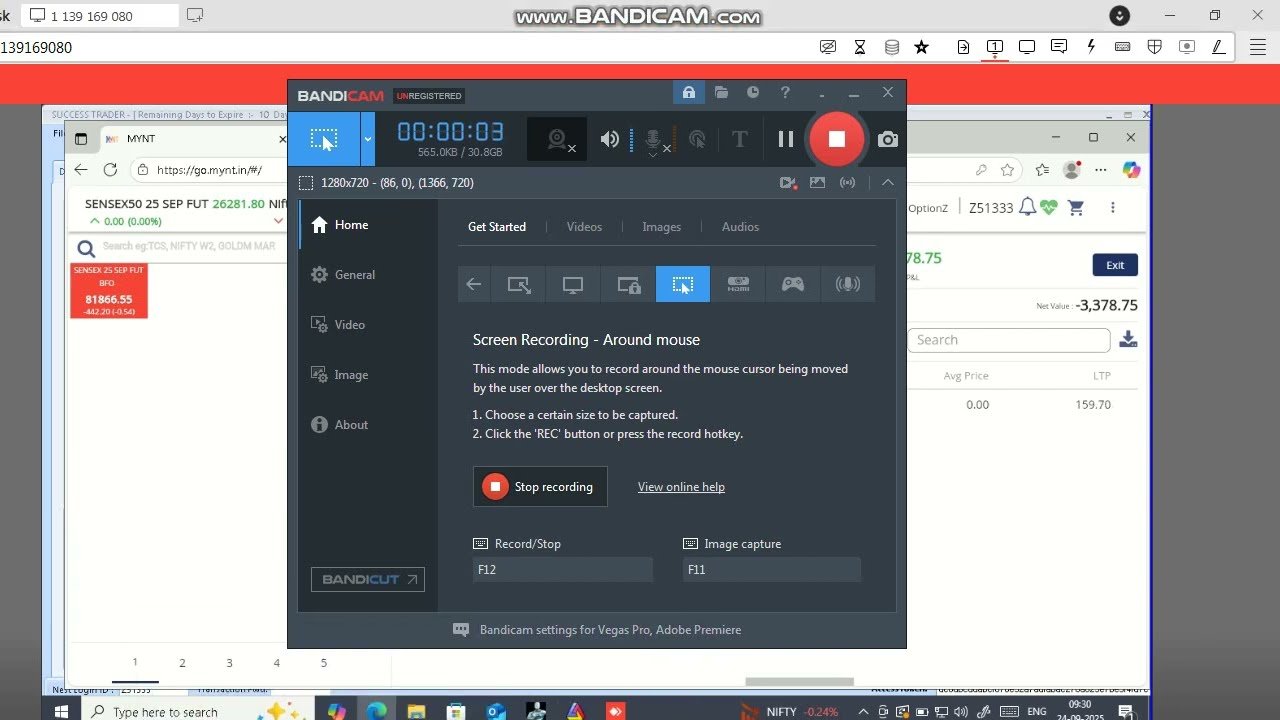The width and height of the screenshot is (1280, 720).
Task: Select SENSEX 25 SEP FUT red tile
Action: pyautogui.click(x=109, y=291)
